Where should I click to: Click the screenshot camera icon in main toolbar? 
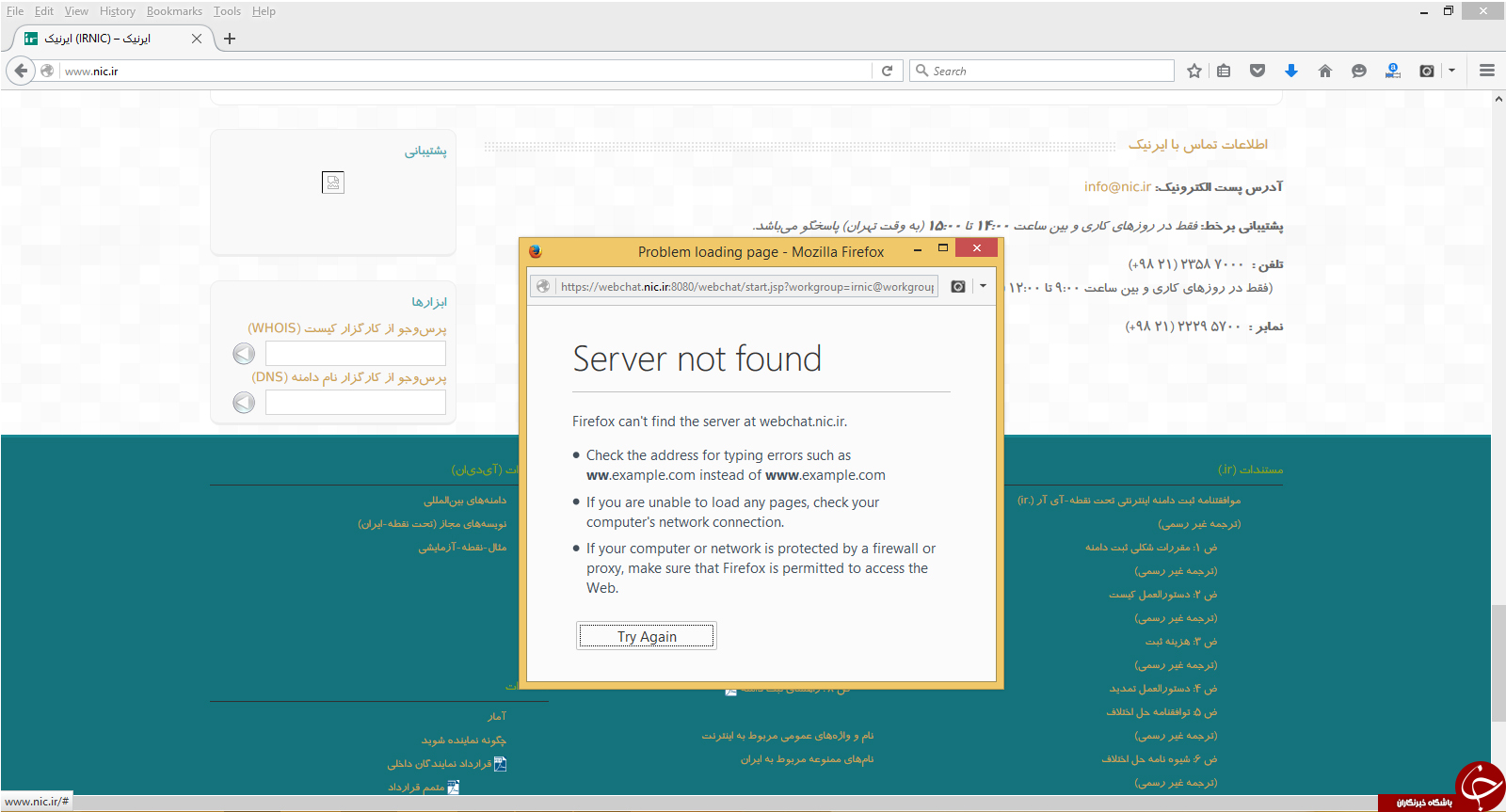point(1427,71)
